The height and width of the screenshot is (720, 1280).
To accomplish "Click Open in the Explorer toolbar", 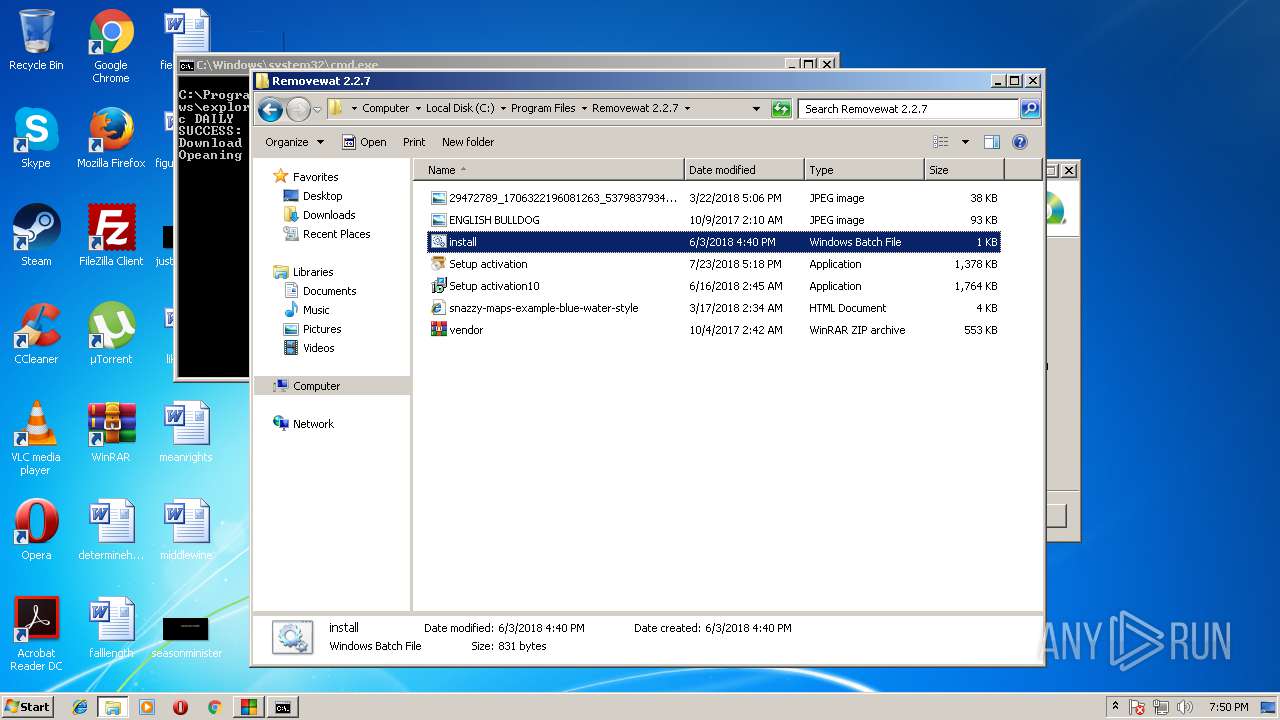I will (364, 142).
